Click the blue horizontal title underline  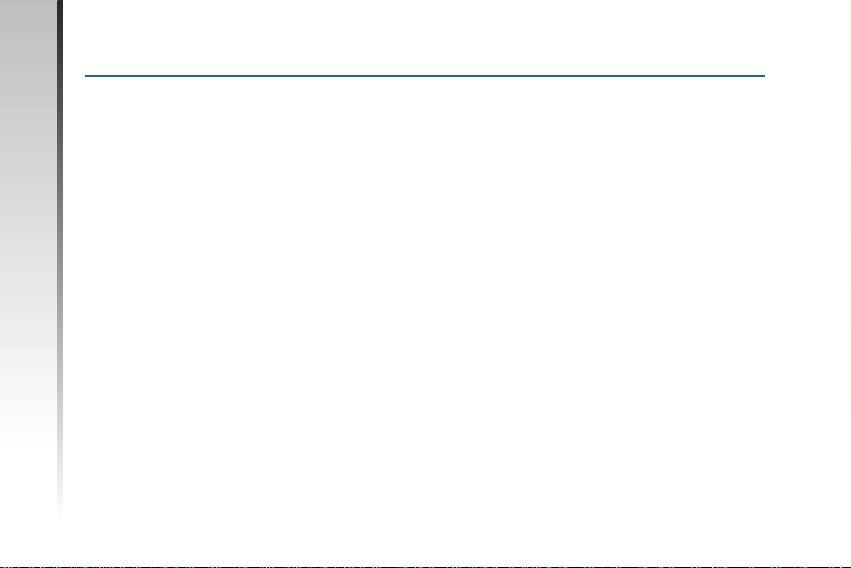[x=424, y=76]
